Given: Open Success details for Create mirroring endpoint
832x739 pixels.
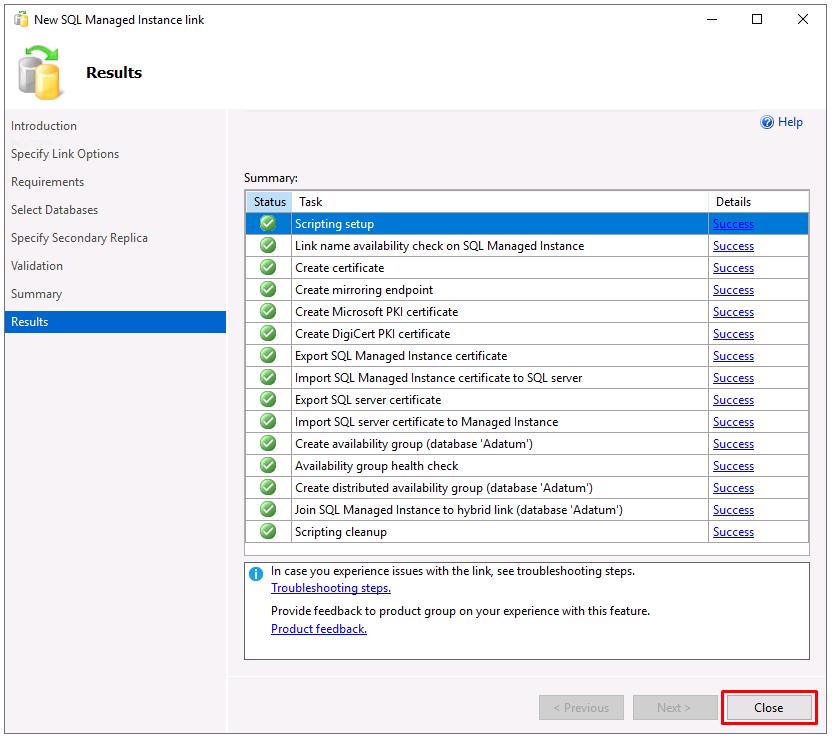Looking at the screenshot, I should coord(733,290).
